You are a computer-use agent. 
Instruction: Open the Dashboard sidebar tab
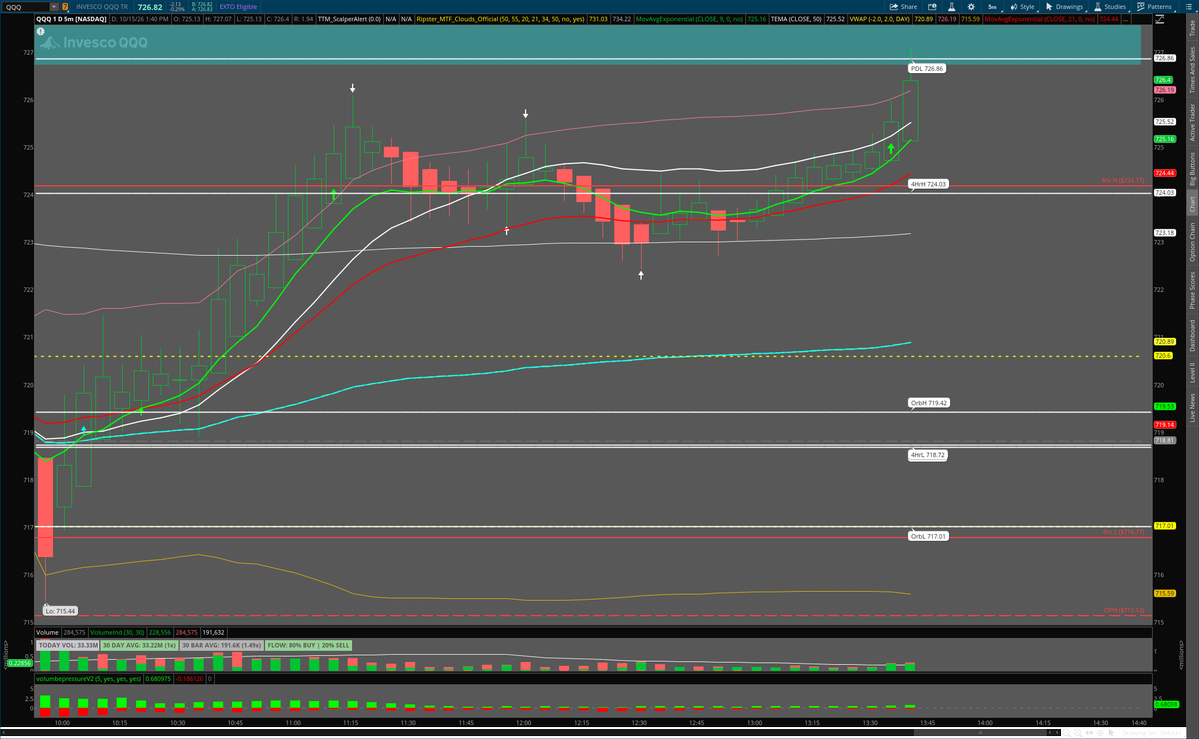click(x=1191, y=336)
